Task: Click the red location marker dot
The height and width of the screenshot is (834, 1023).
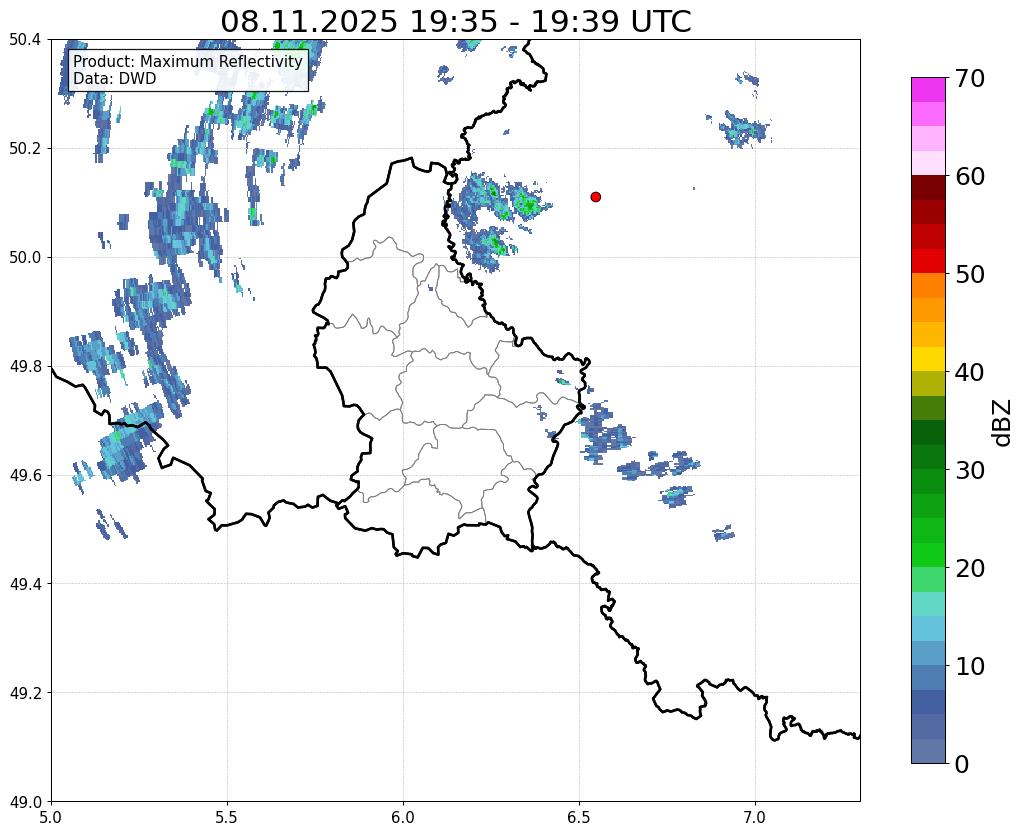Action: (x=595, y=196)
